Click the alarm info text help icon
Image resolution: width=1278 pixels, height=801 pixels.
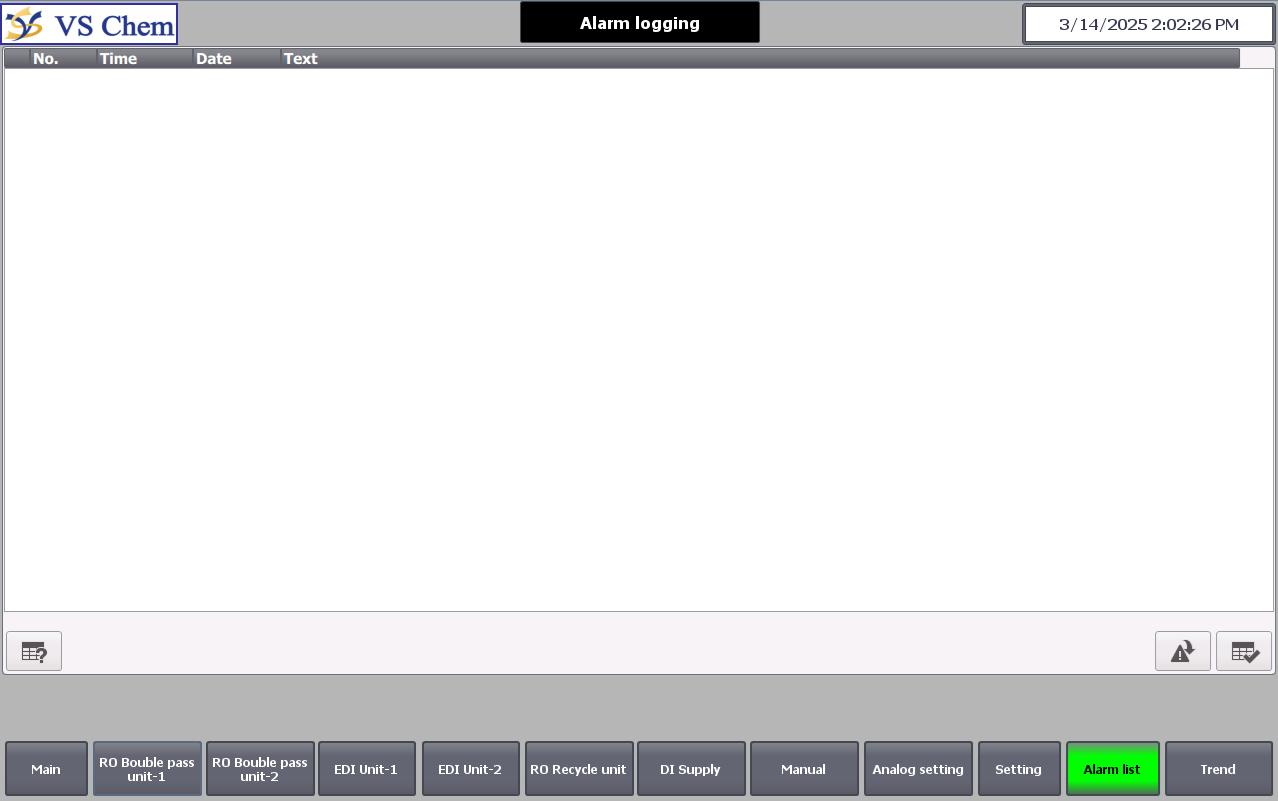[x=34, y=651]
